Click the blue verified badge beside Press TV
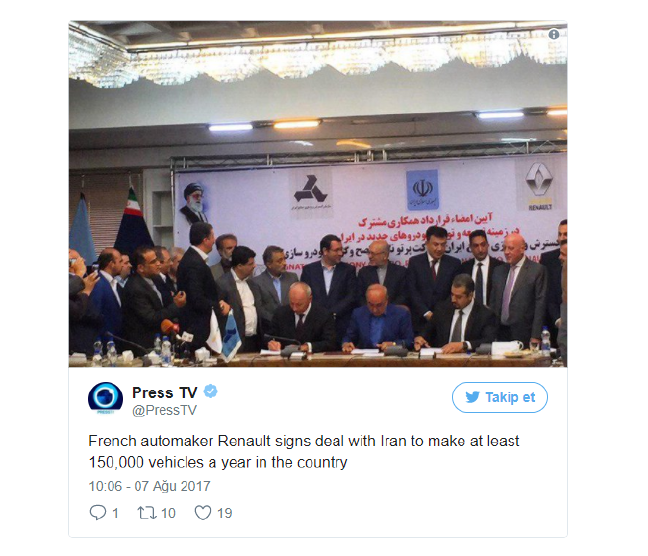Image resolution: width=648 pixels, height=556 pixels. pyautogui.click(x=211, y=391)
